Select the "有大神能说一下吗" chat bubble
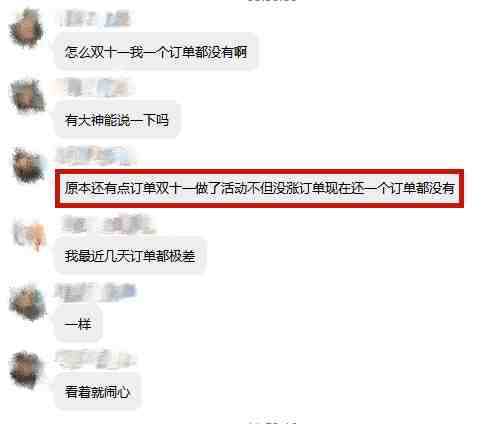The height and width of the screenshot is (424, 503). [x=117, y=120]
